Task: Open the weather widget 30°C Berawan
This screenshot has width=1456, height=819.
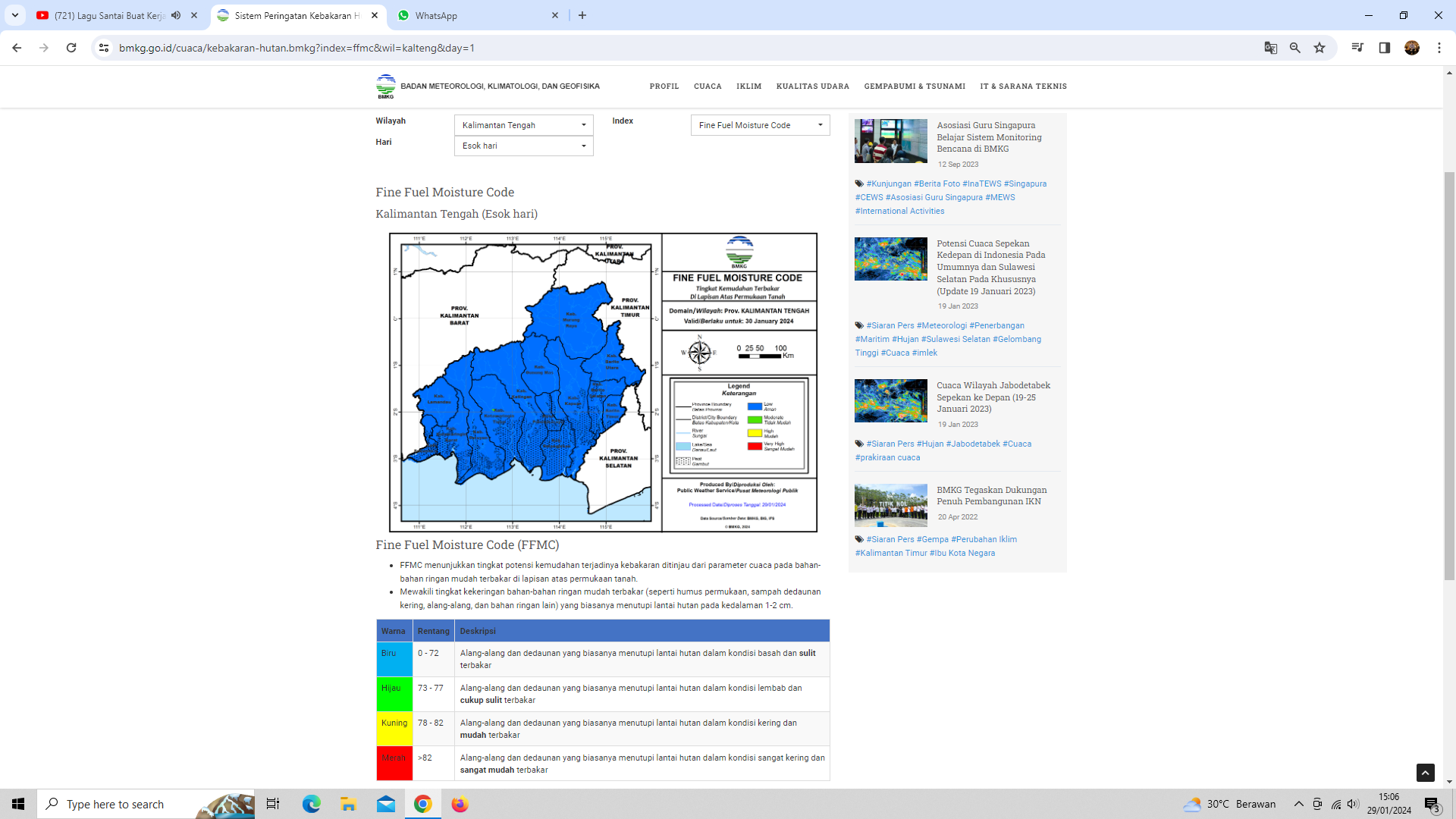Action: click(1230, 804)
